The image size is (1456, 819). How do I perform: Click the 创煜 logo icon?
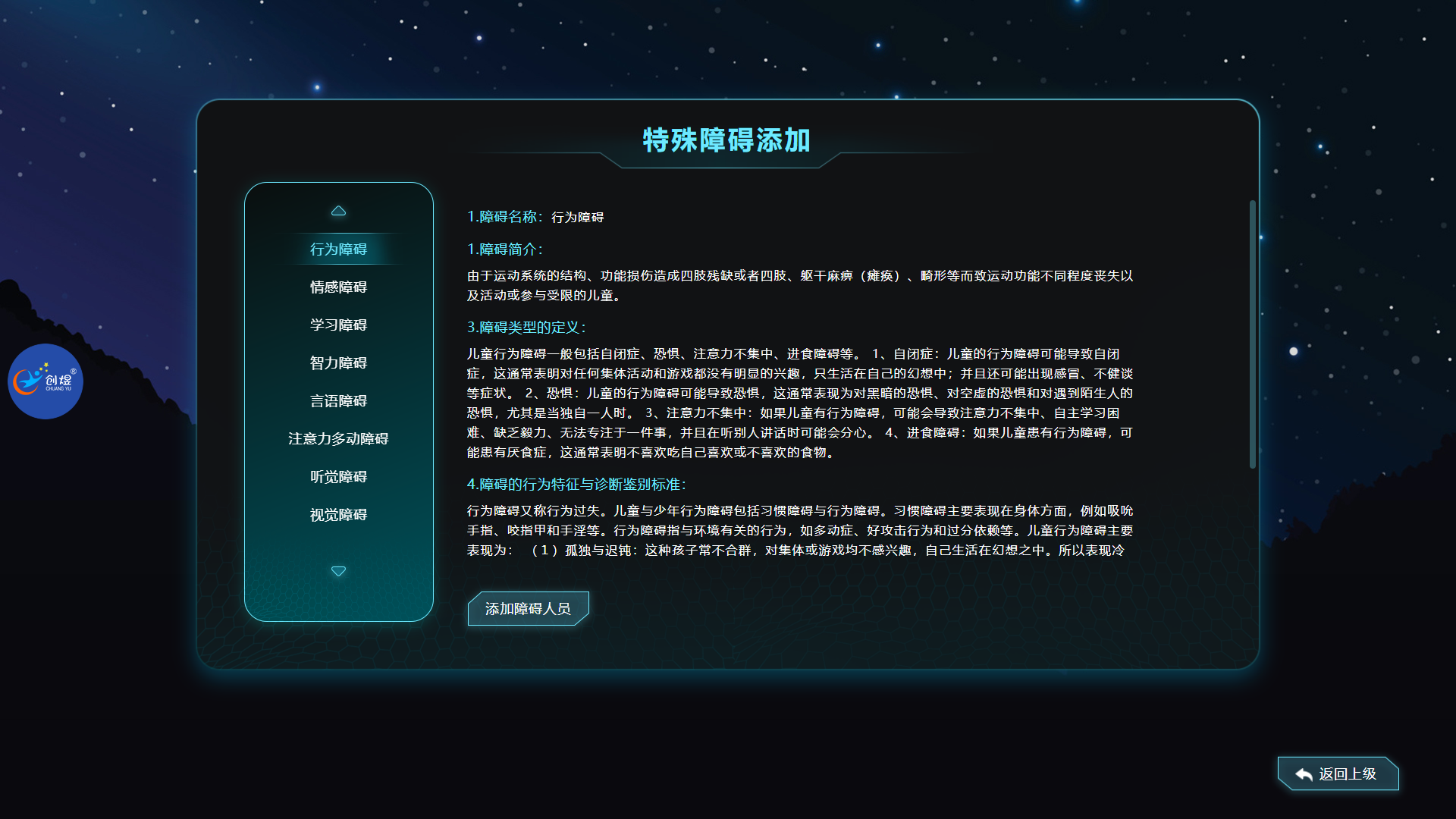pos(45,381)
